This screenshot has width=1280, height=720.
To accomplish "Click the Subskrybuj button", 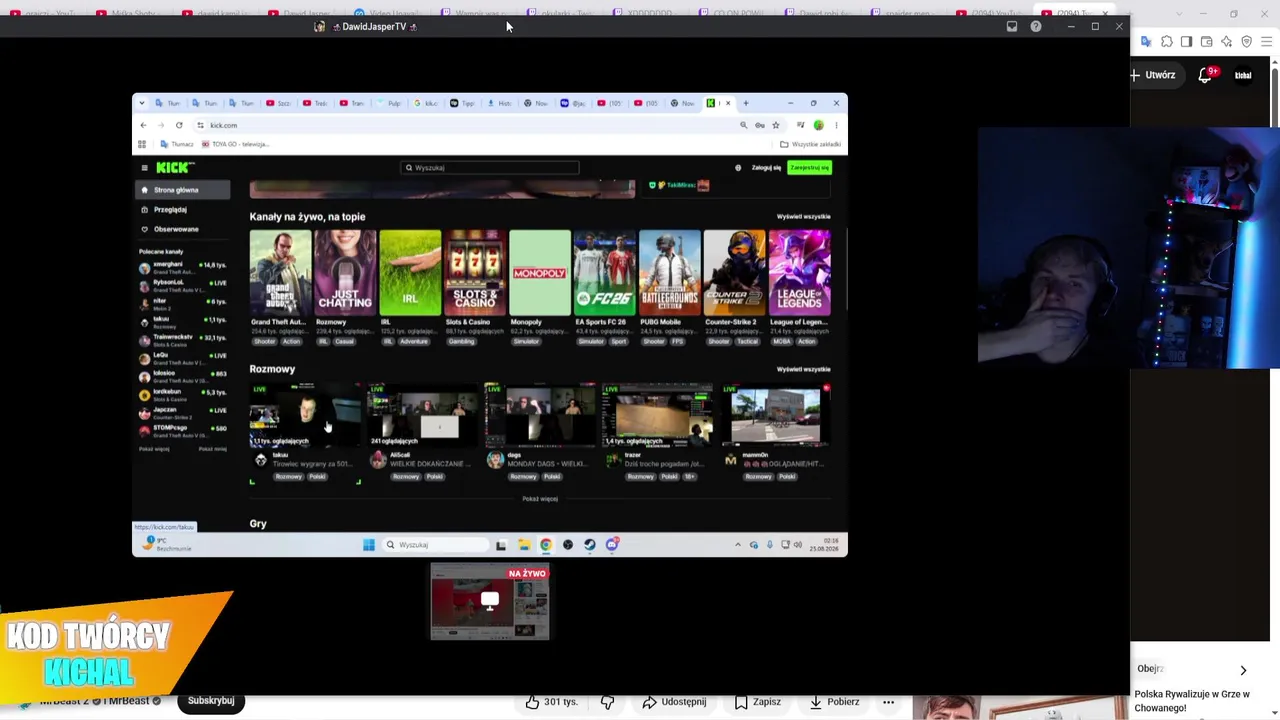I will (211, 701).
